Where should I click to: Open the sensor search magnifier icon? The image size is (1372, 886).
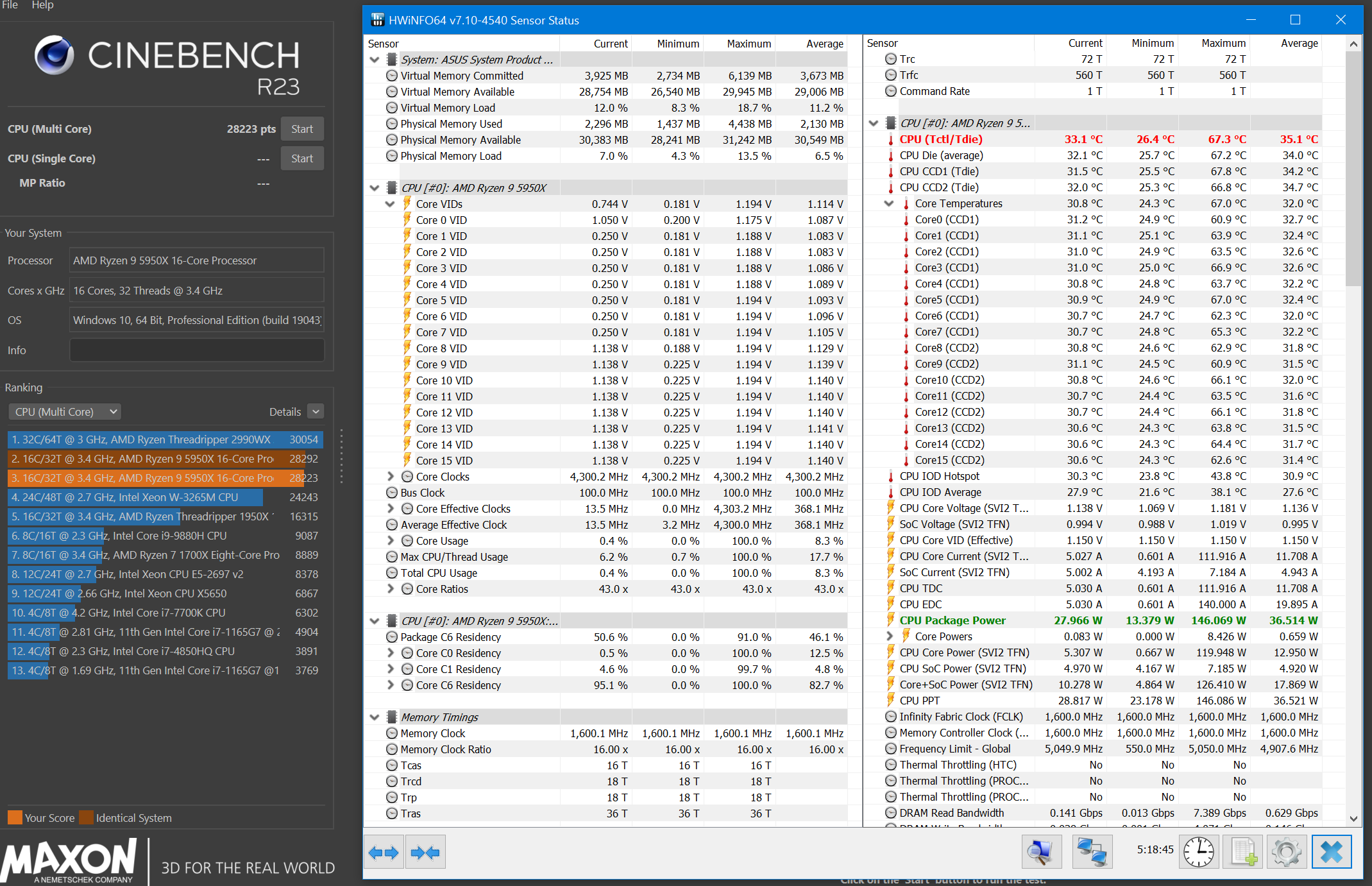click(x=1040, y=852)
